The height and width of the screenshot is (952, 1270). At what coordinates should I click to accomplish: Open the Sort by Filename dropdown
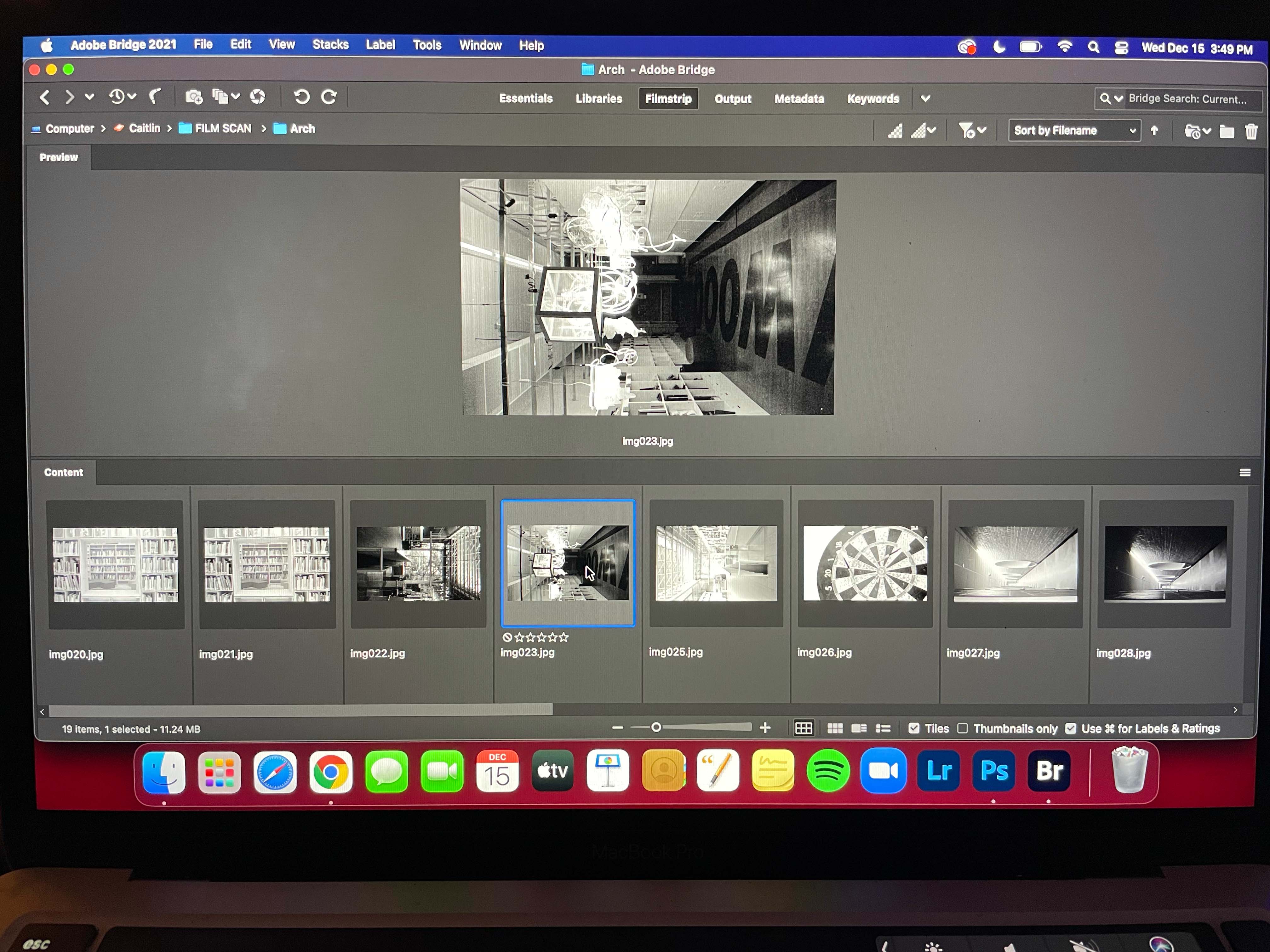point(1074,130)
